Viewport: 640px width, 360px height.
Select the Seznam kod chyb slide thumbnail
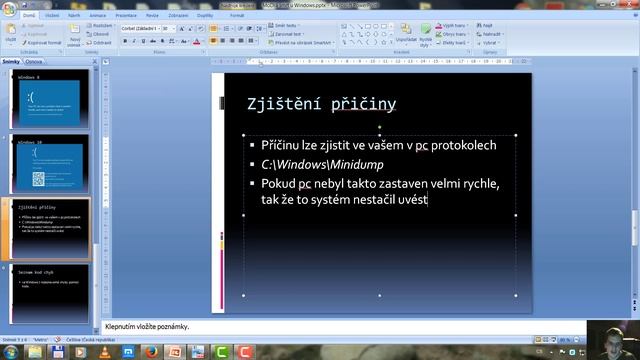coord(49,293)
